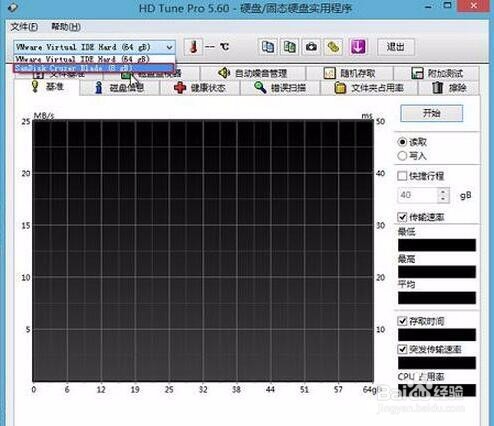Switch to the 文件夹占用率 tab

[369, 88]
